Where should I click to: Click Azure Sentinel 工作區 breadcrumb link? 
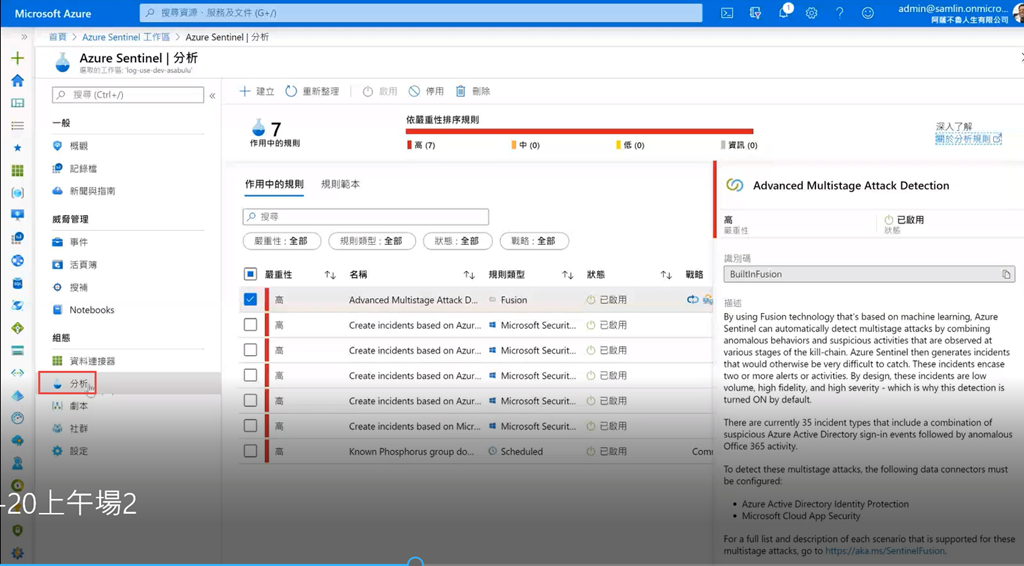[125, 37]
